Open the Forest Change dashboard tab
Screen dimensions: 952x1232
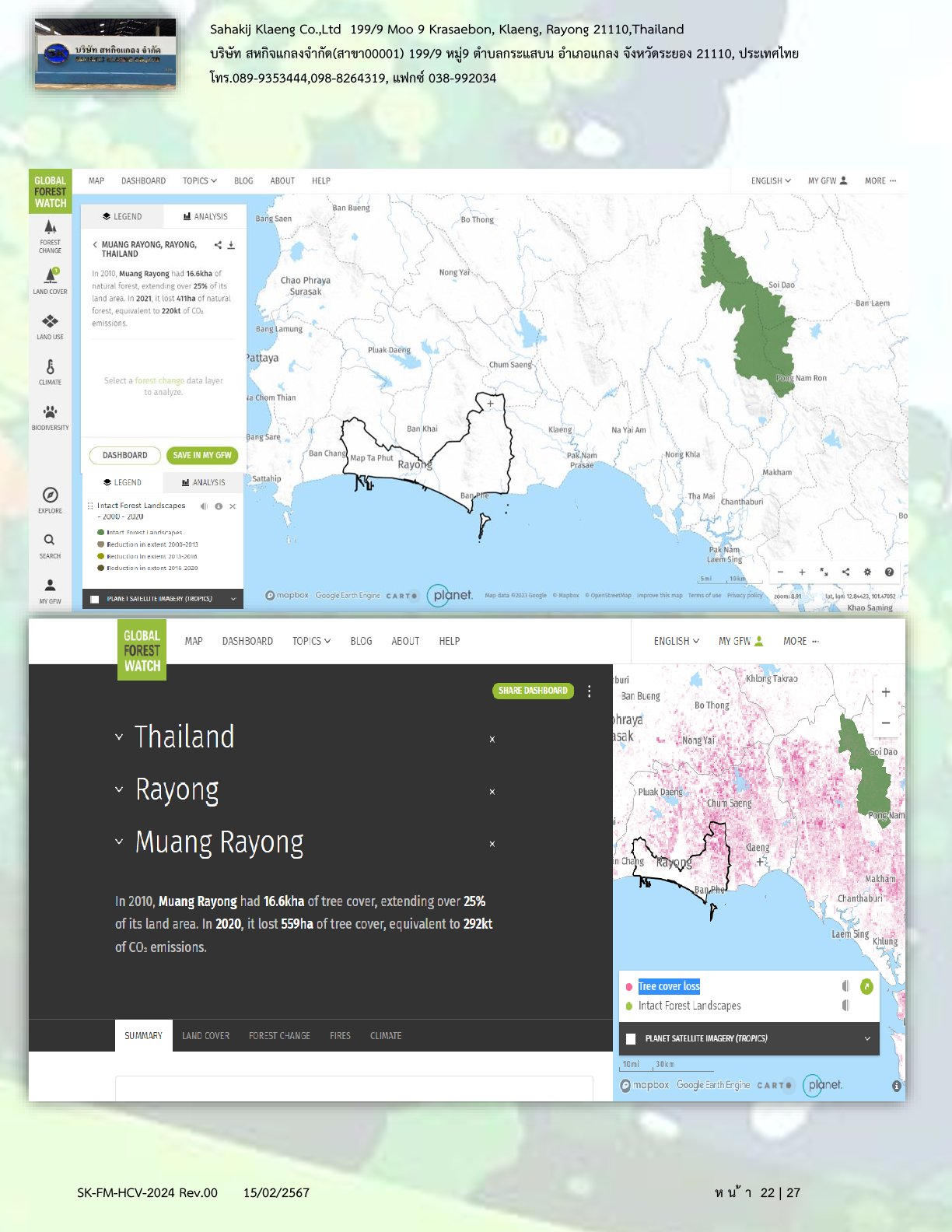pos(279,1036)
